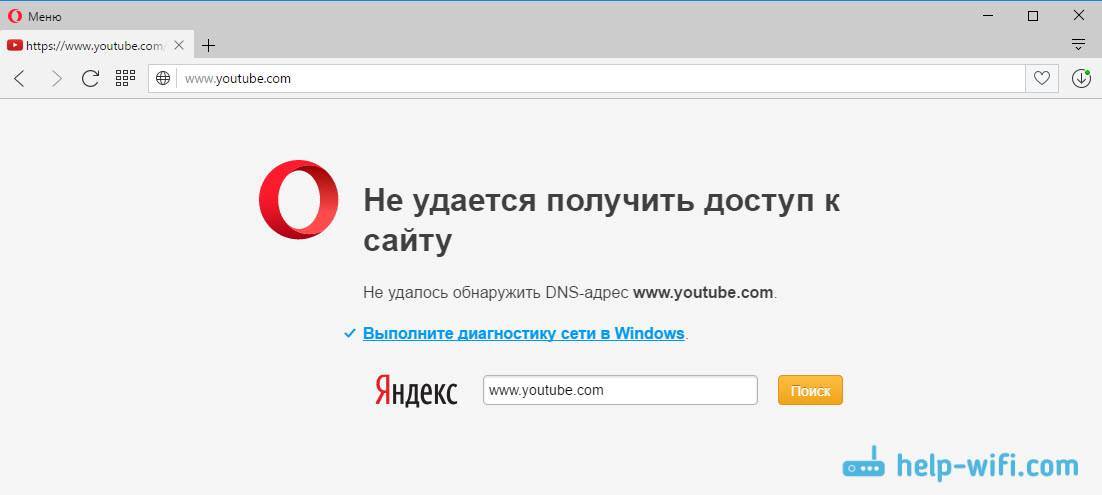This screenshot has height=495, width=1102.
Task: Open the Speed Dial grid
Action: tap(125, 79)
